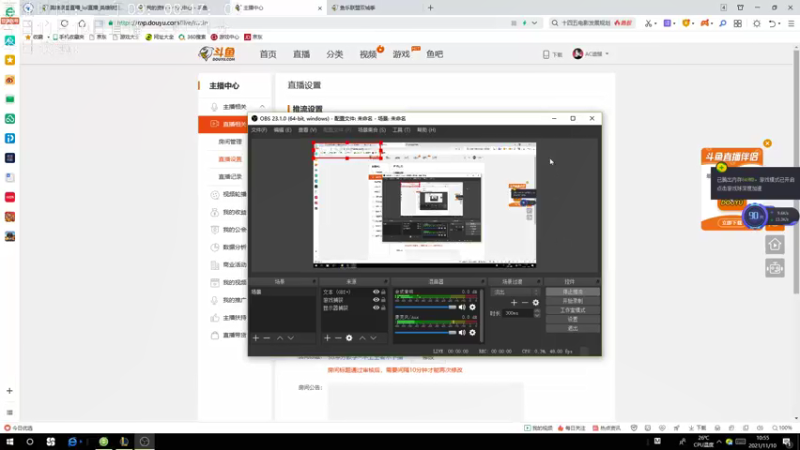Viewport: 800px width, 450px height.
Task: Toggle visibility eye of display capture source
Action: coord(376,308)
